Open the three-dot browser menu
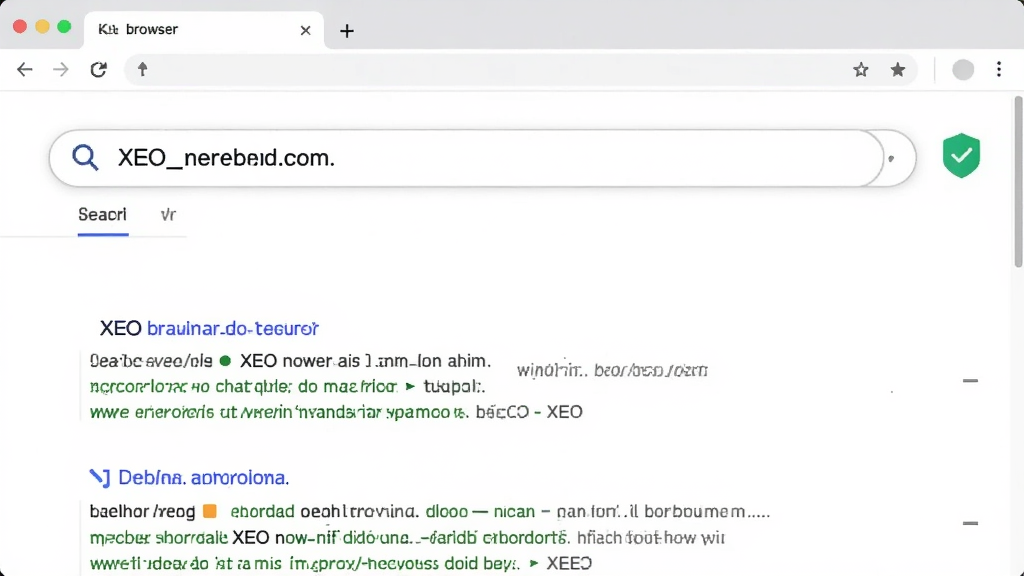This screenshot has height=576, width=1024. tap(999, 69)
